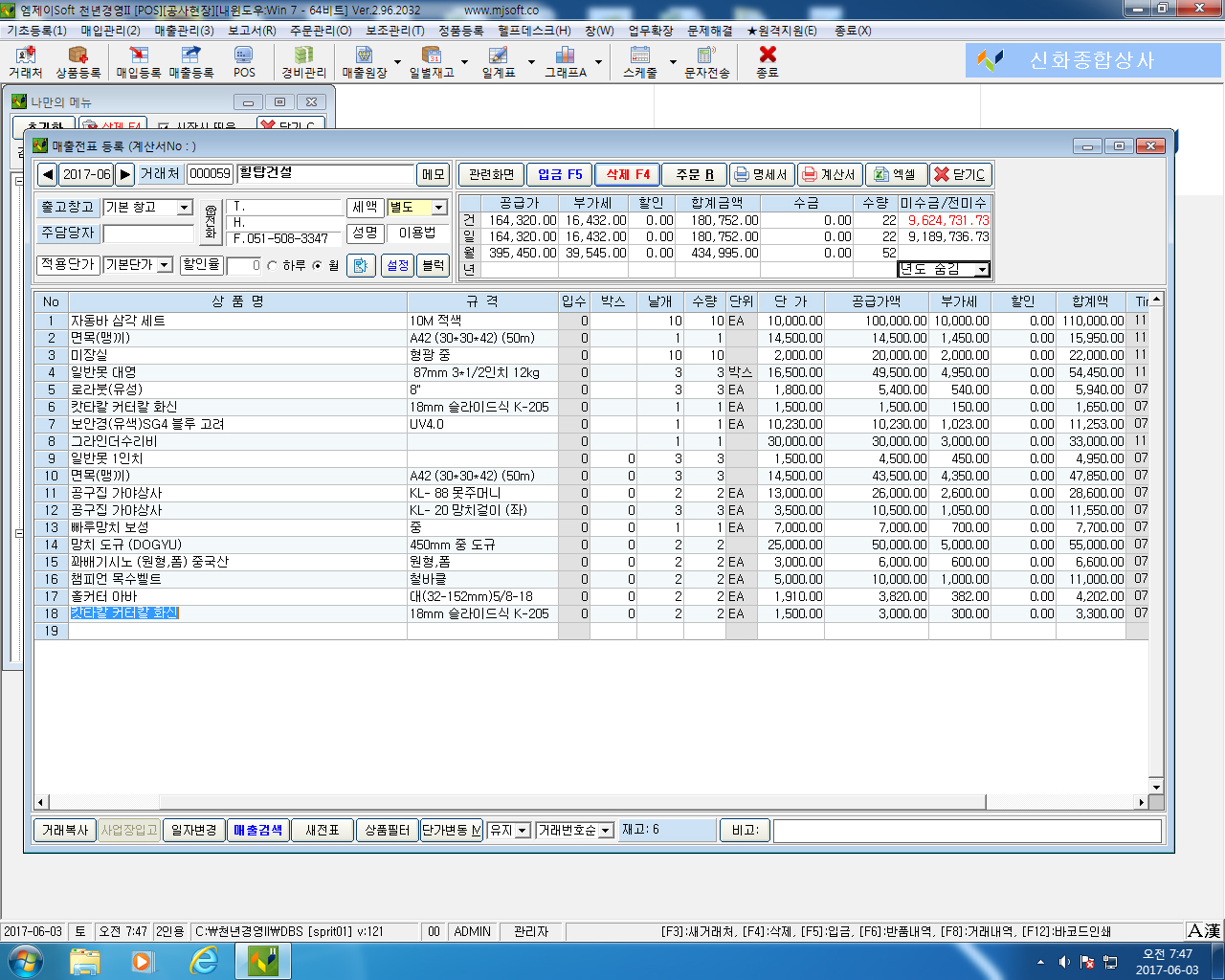Open 별도 tax type dropdown
Image resolution: width=1225 pixels, height=980 pixels.
439,208
